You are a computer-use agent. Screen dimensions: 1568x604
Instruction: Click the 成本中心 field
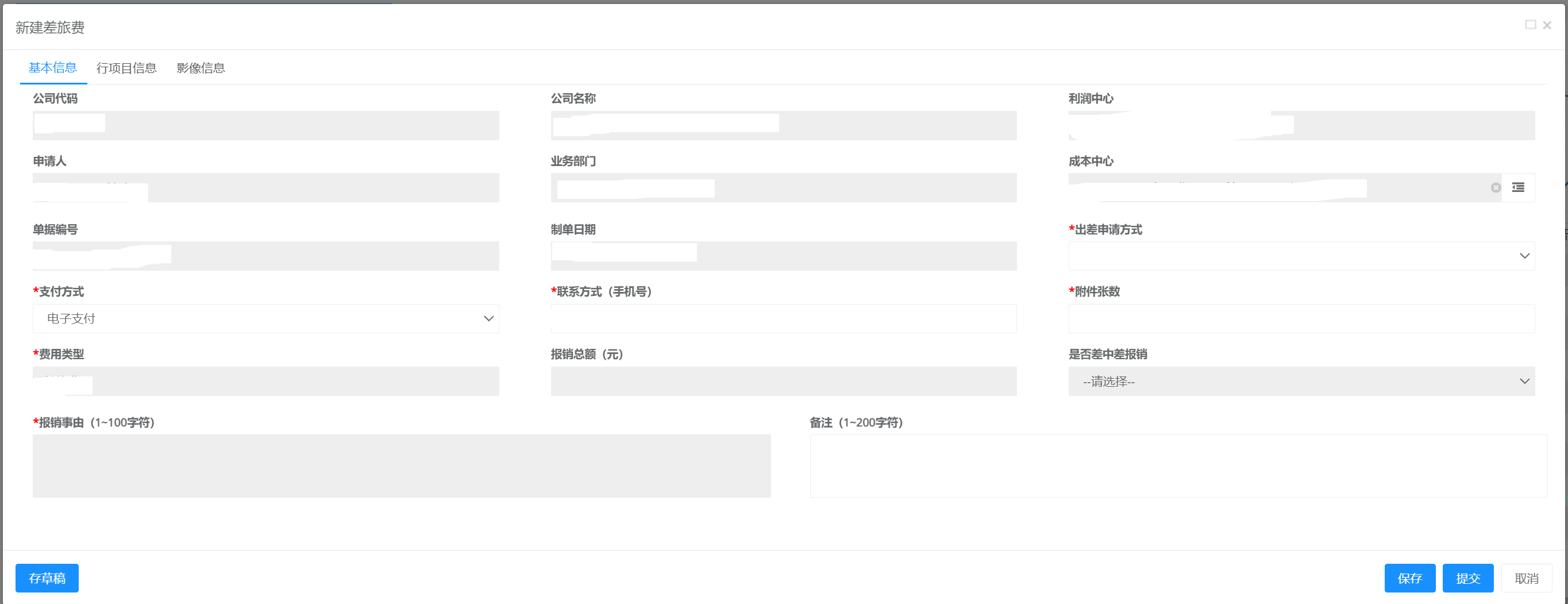click(x=1285, y=187)
